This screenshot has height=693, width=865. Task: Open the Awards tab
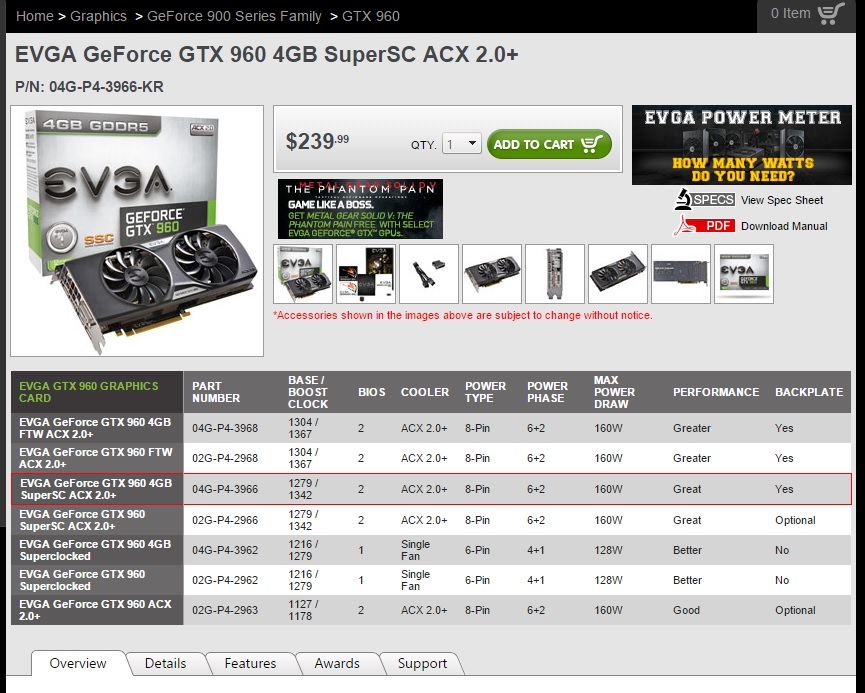(337, 663)
